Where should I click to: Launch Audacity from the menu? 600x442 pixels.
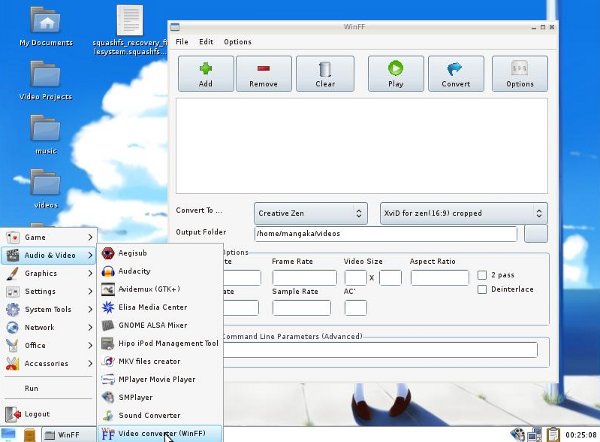(160, 271)
